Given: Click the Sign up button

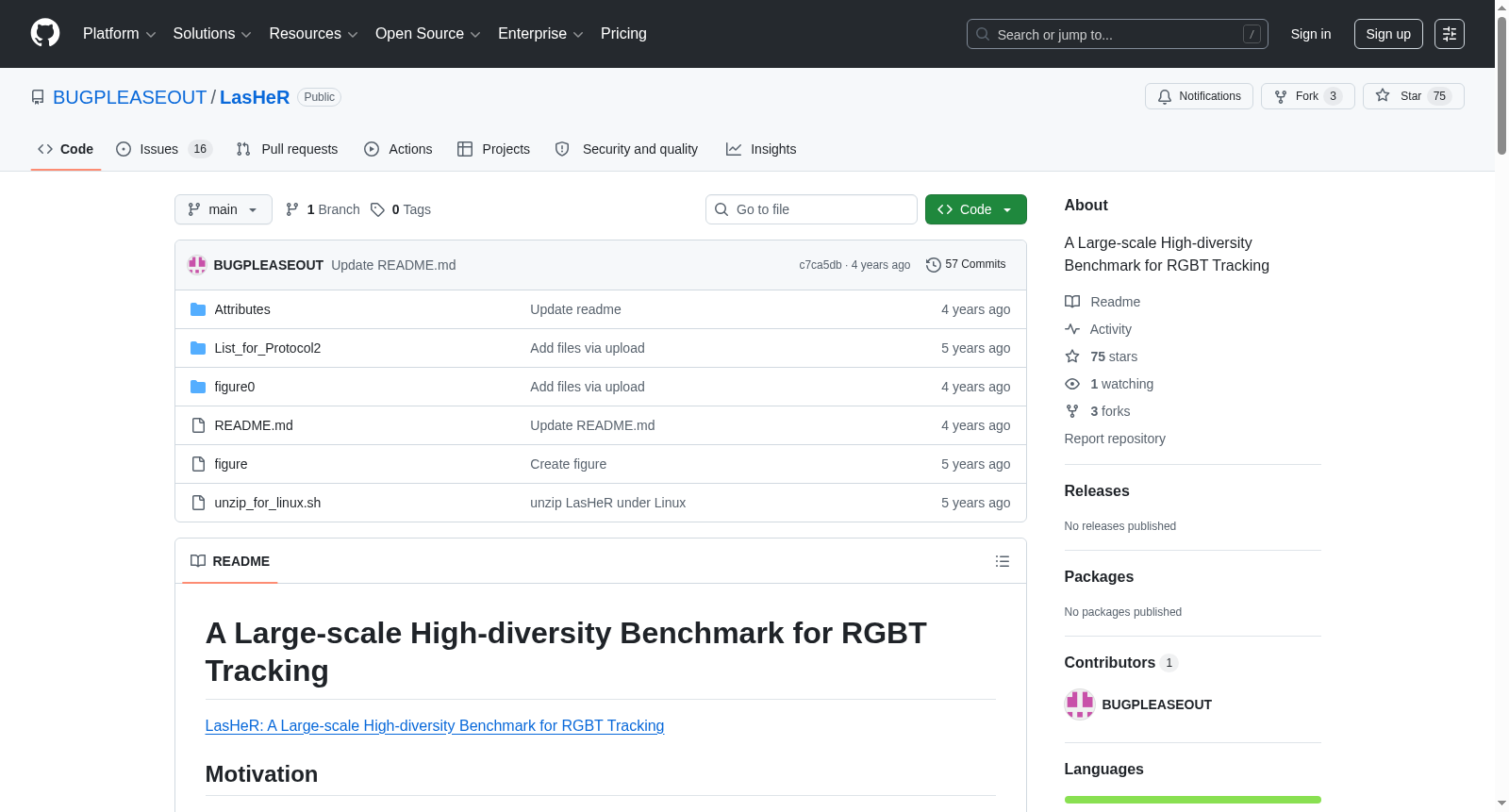Looking at the screenshot, I should coord(1388,34).
